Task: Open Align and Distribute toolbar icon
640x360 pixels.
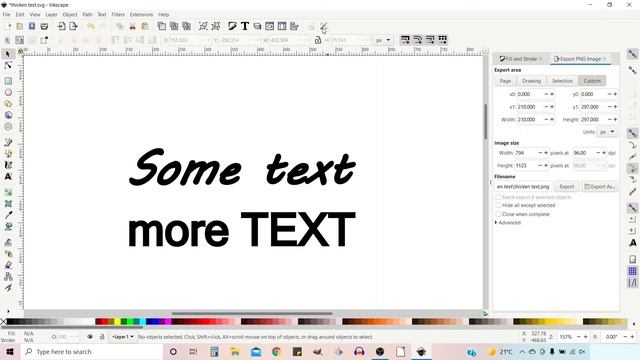Action: click(294, 26)
